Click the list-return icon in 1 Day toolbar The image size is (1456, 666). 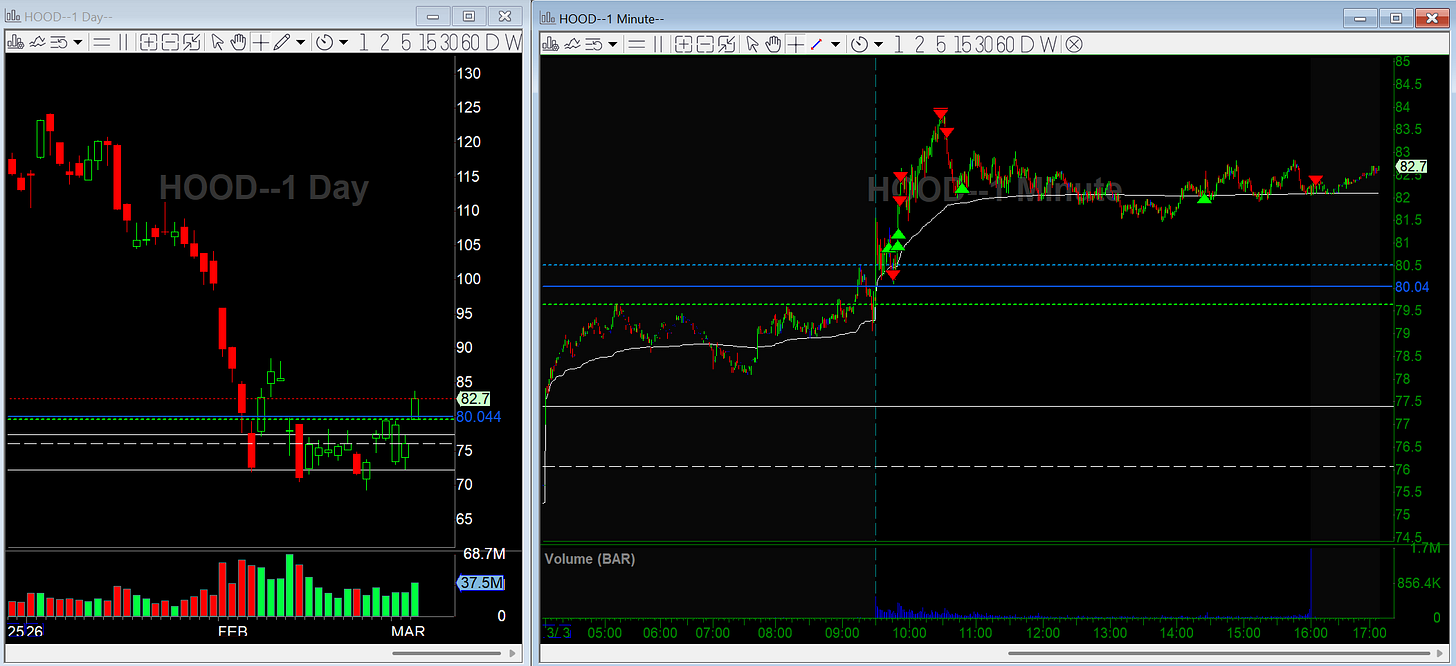(60, 42)
